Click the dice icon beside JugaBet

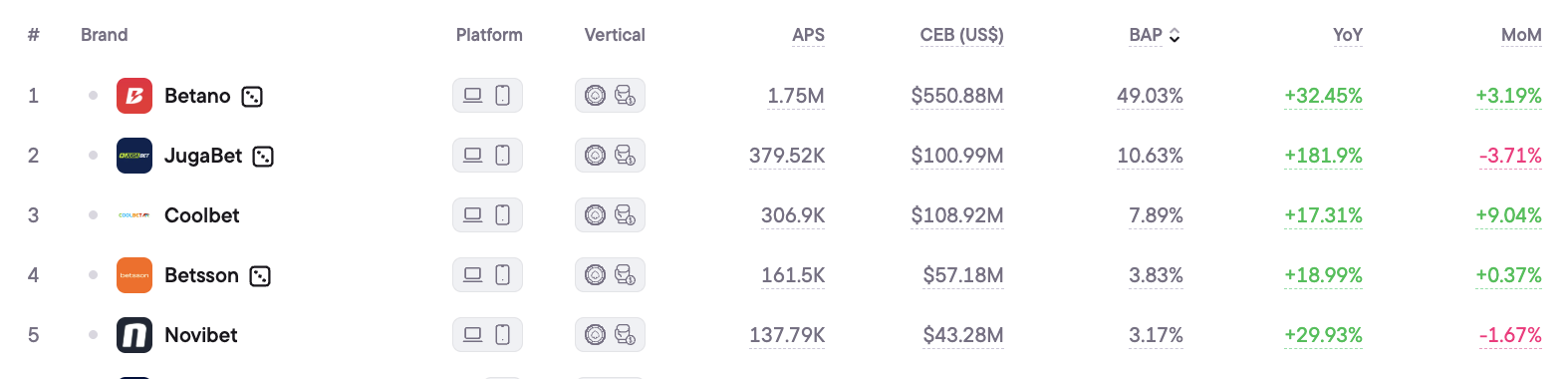coord(263,157)
